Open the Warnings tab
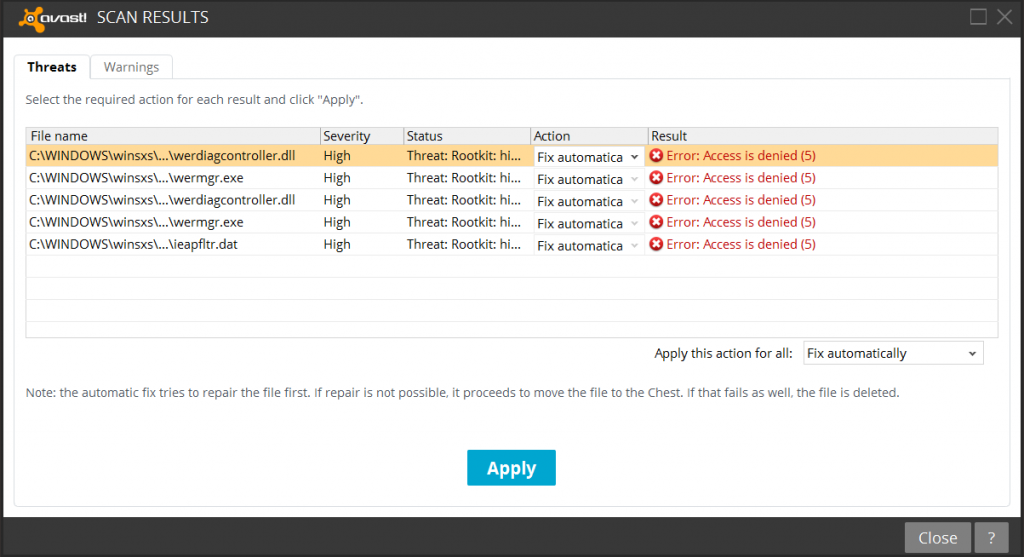 131,67
